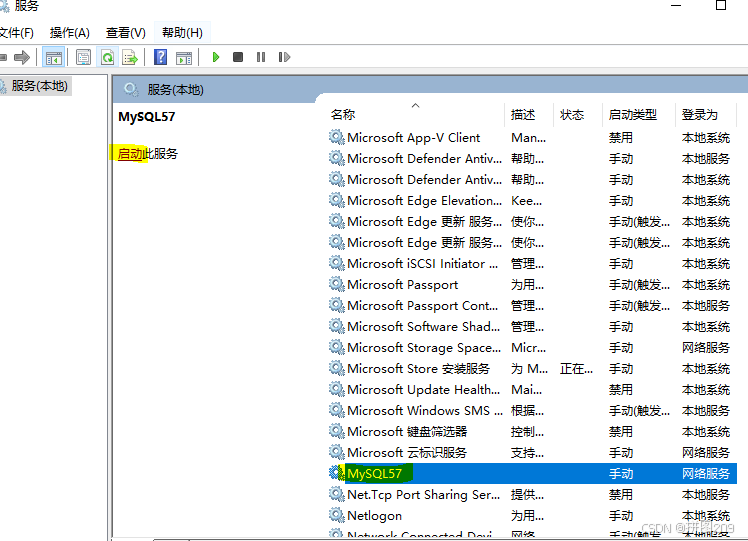Select the Netlogon service row

click(x=532, y=516)
